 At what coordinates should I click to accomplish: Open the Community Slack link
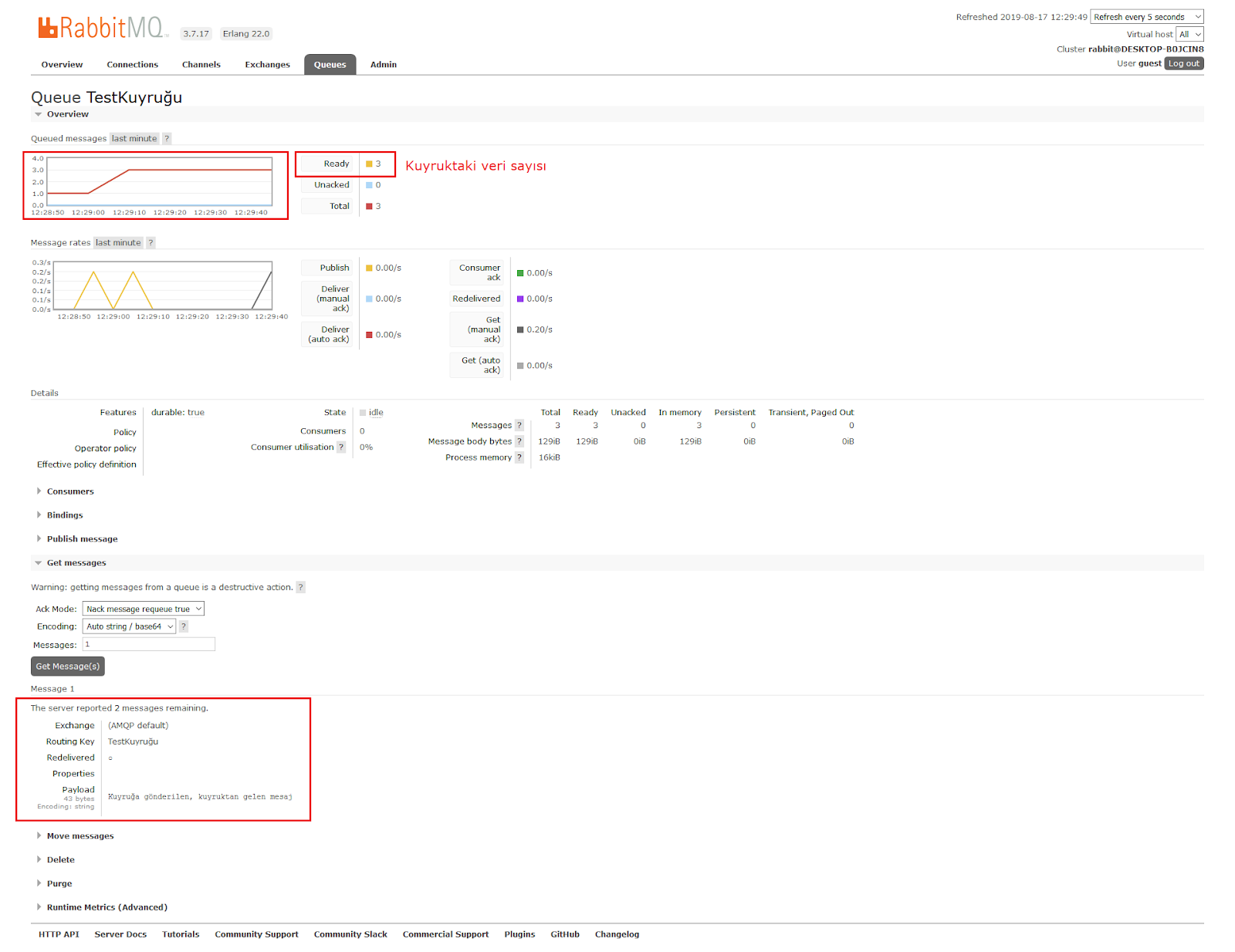click(350, 935)
